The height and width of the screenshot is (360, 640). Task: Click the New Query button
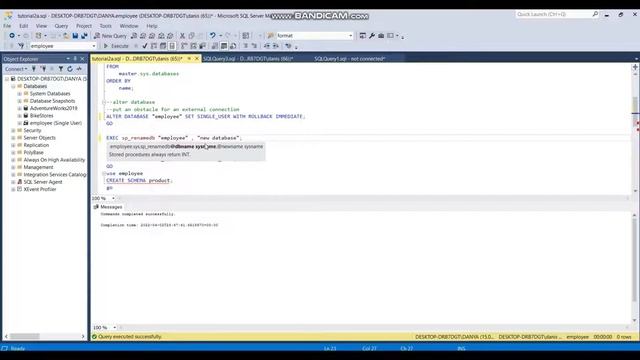coord(110,36)
